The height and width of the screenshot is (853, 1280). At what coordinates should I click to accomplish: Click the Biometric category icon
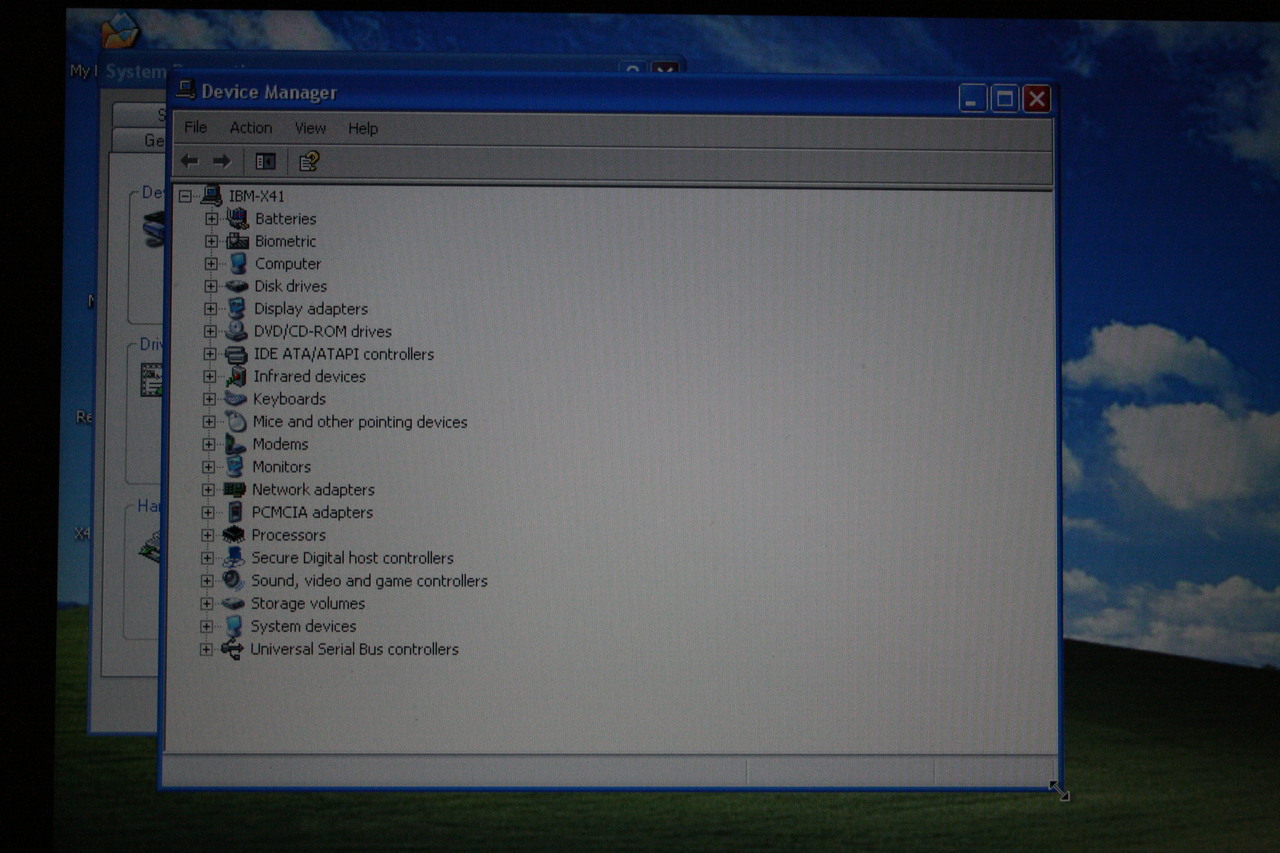[x=238, y=241]
